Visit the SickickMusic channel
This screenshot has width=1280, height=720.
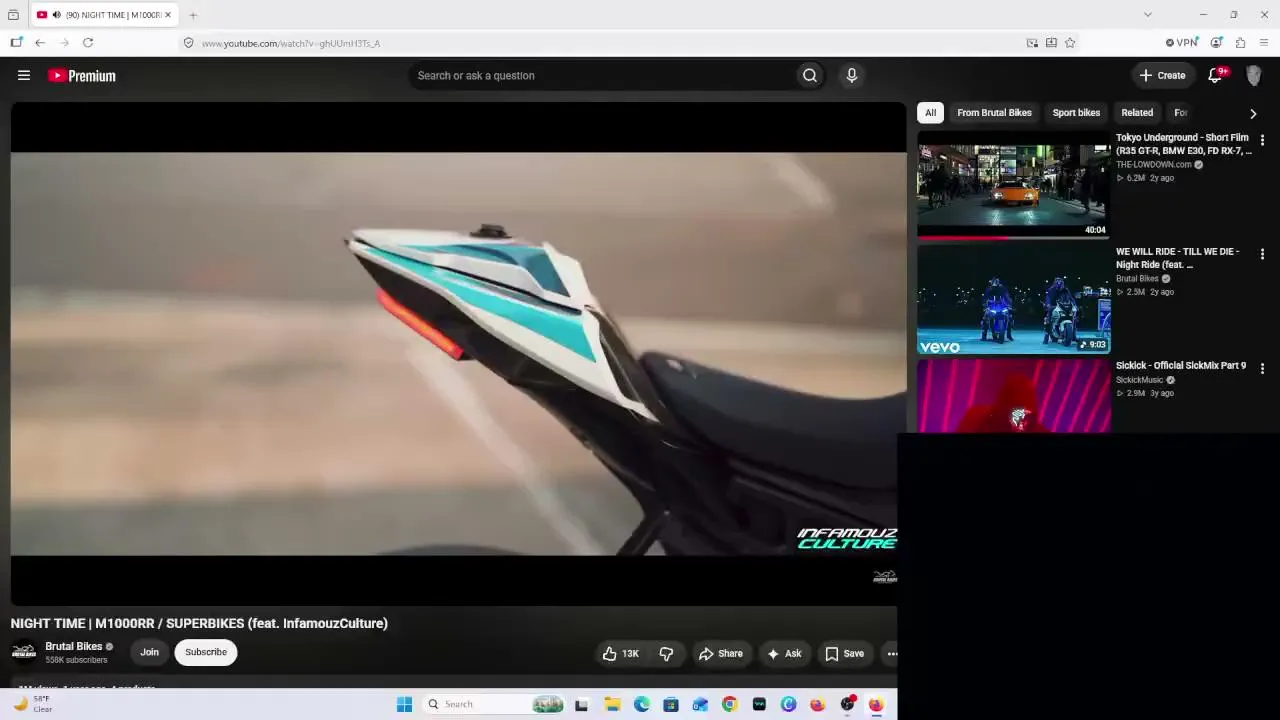tap(1140, 380)
